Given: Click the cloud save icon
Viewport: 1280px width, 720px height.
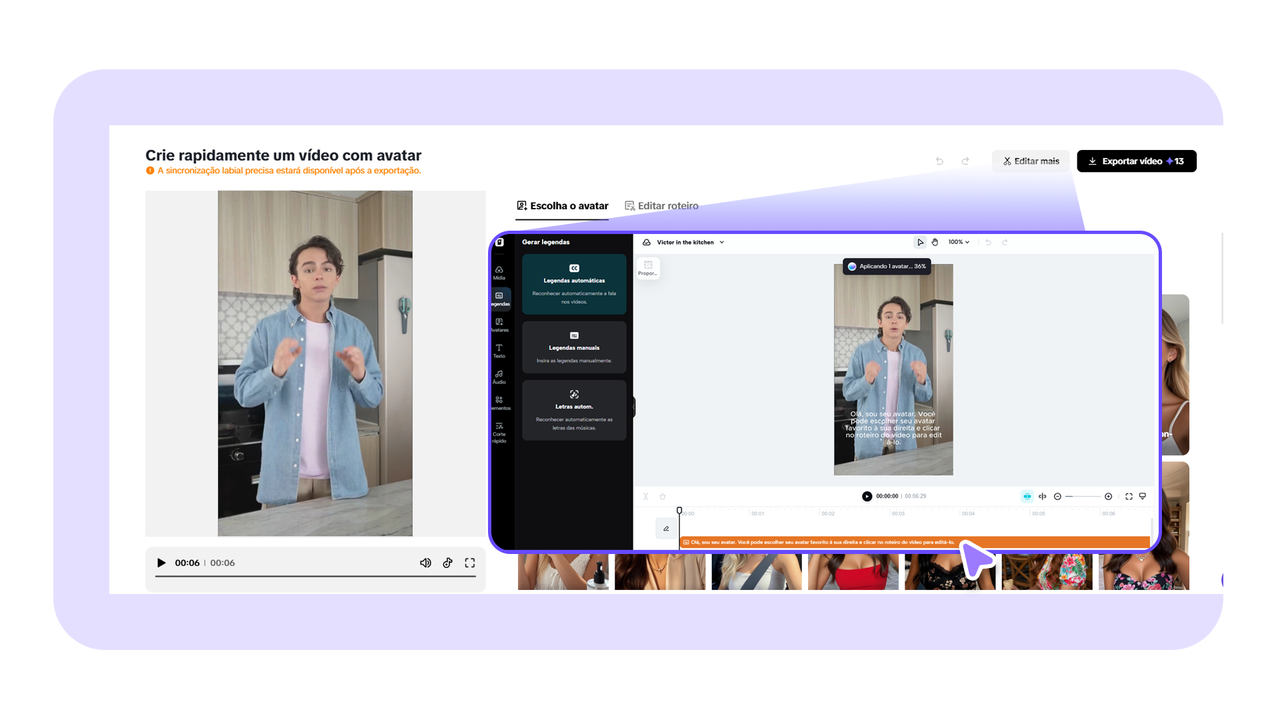Looking at the screenshot, I should point(646,242).
